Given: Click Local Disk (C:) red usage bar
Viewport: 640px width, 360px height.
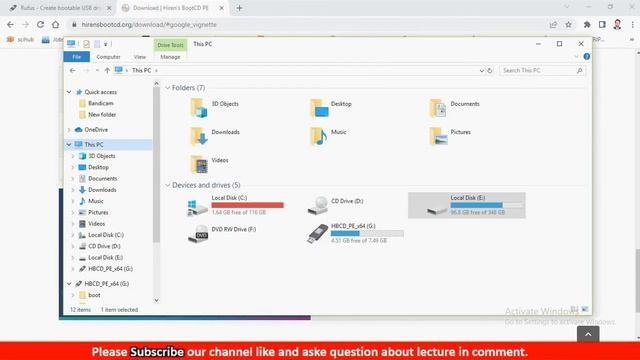Looking at the screenshot, I should tap(247, 205).
